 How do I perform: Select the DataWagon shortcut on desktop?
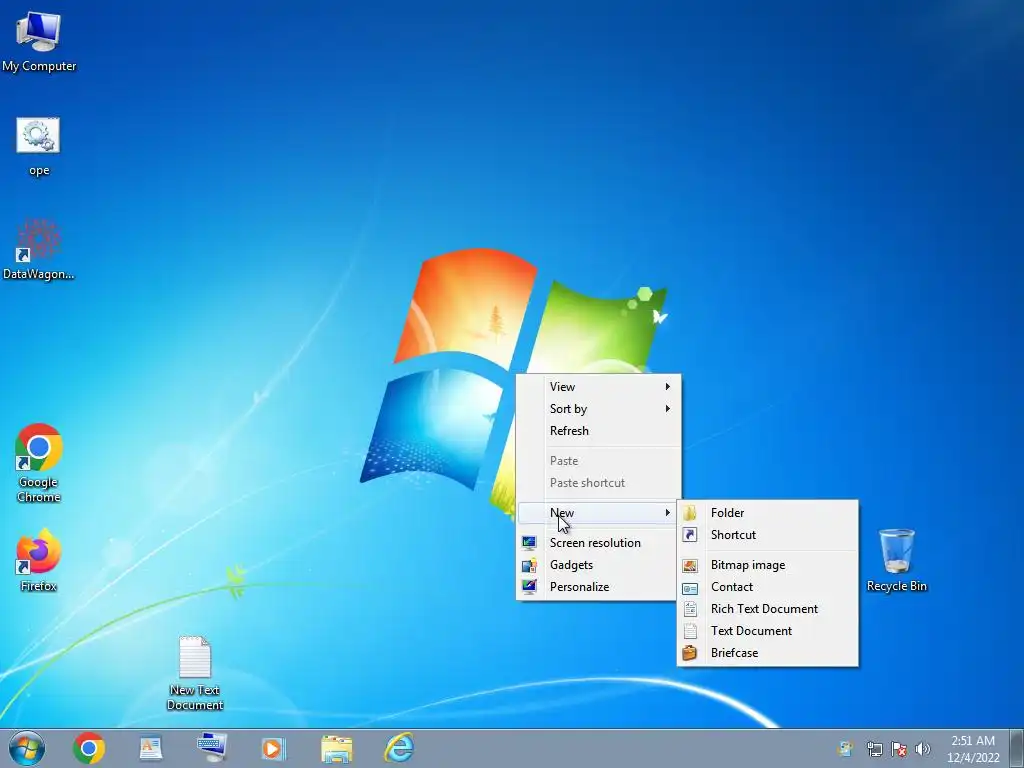(39, 249)
